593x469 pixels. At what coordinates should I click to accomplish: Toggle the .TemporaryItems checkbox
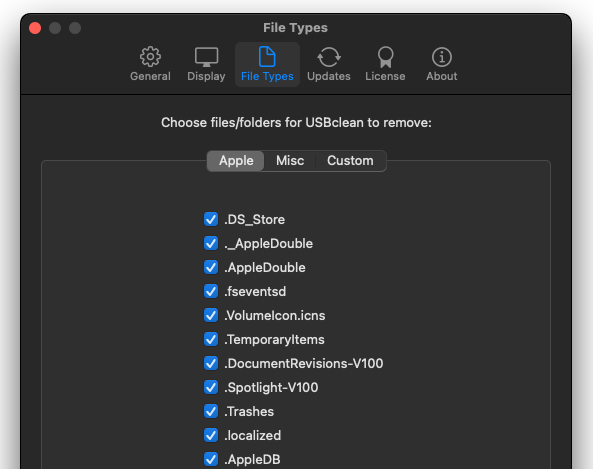211,339
